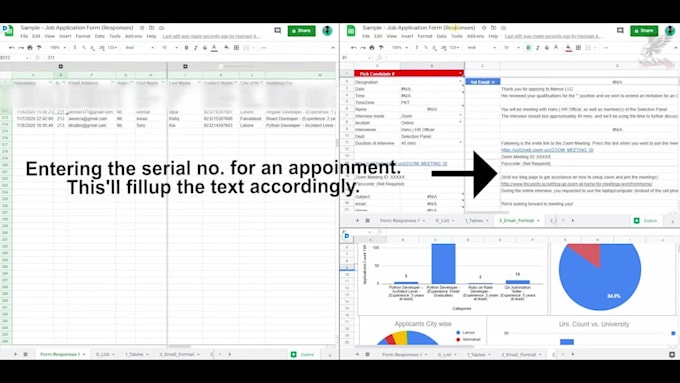The width and height of the screenshot is (680, 383).
Task: Open all sheets list in lower right window
Action: click(367, 354)
